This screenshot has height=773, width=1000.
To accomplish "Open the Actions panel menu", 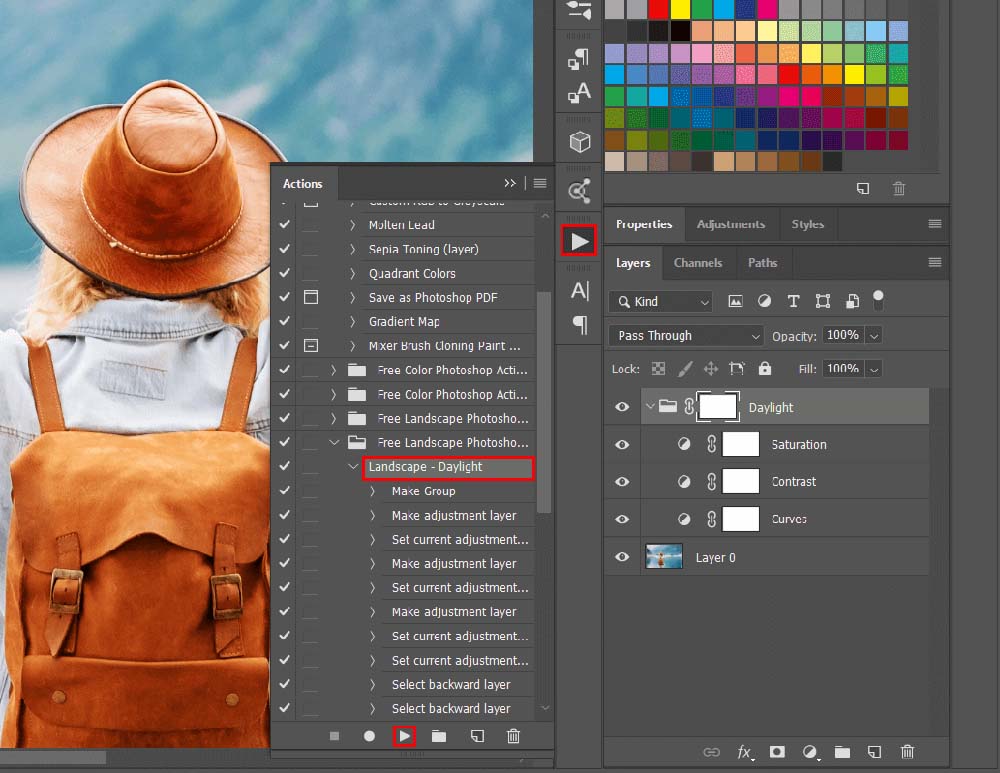I will point(538,183).
